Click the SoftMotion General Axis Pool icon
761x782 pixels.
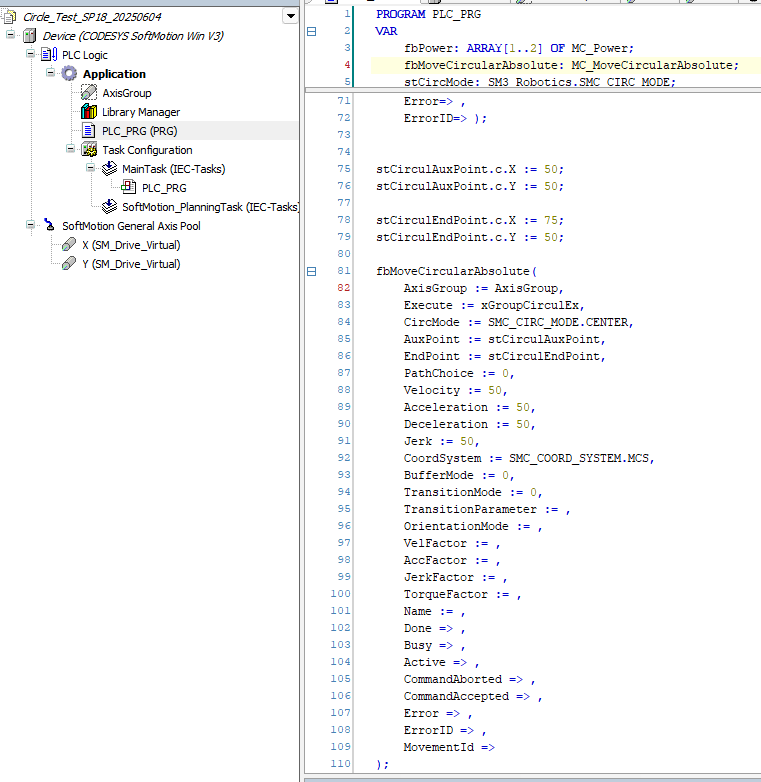[49, 225]
